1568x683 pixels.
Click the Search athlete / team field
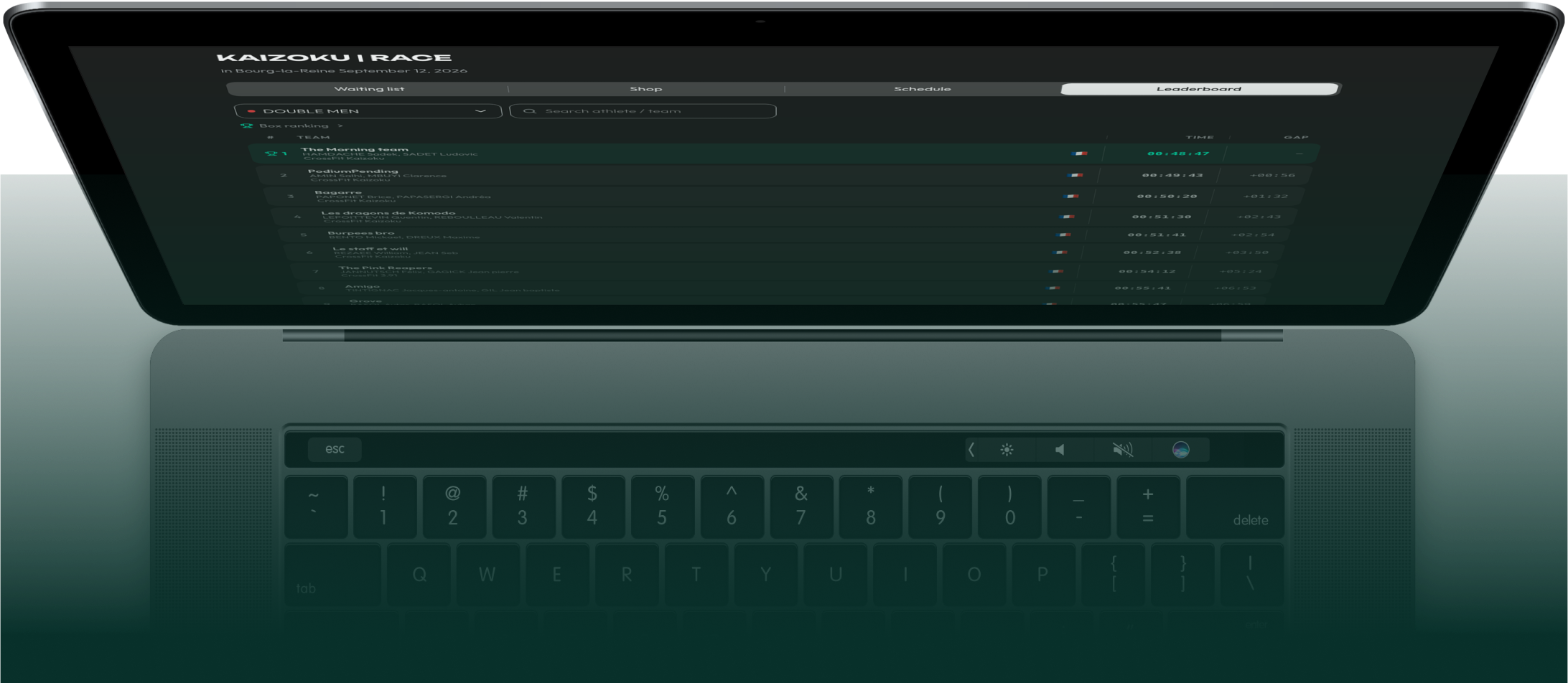[643, 111]
